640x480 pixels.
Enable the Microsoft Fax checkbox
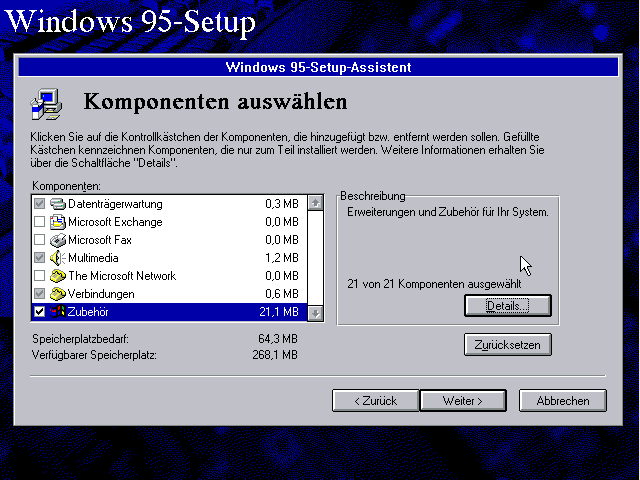39,239
